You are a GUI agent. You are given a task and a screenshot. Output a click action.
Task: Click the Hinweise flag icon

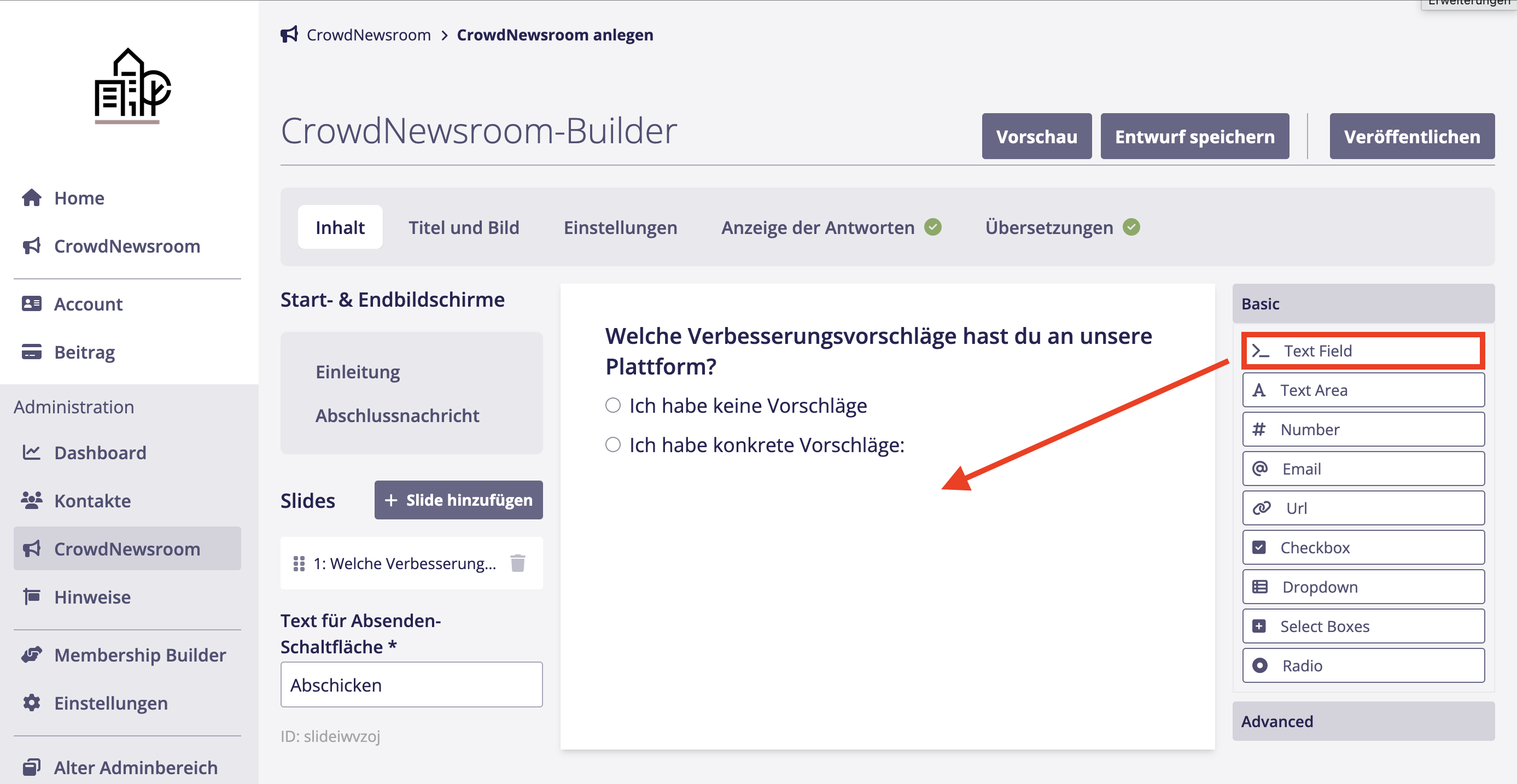32,596
